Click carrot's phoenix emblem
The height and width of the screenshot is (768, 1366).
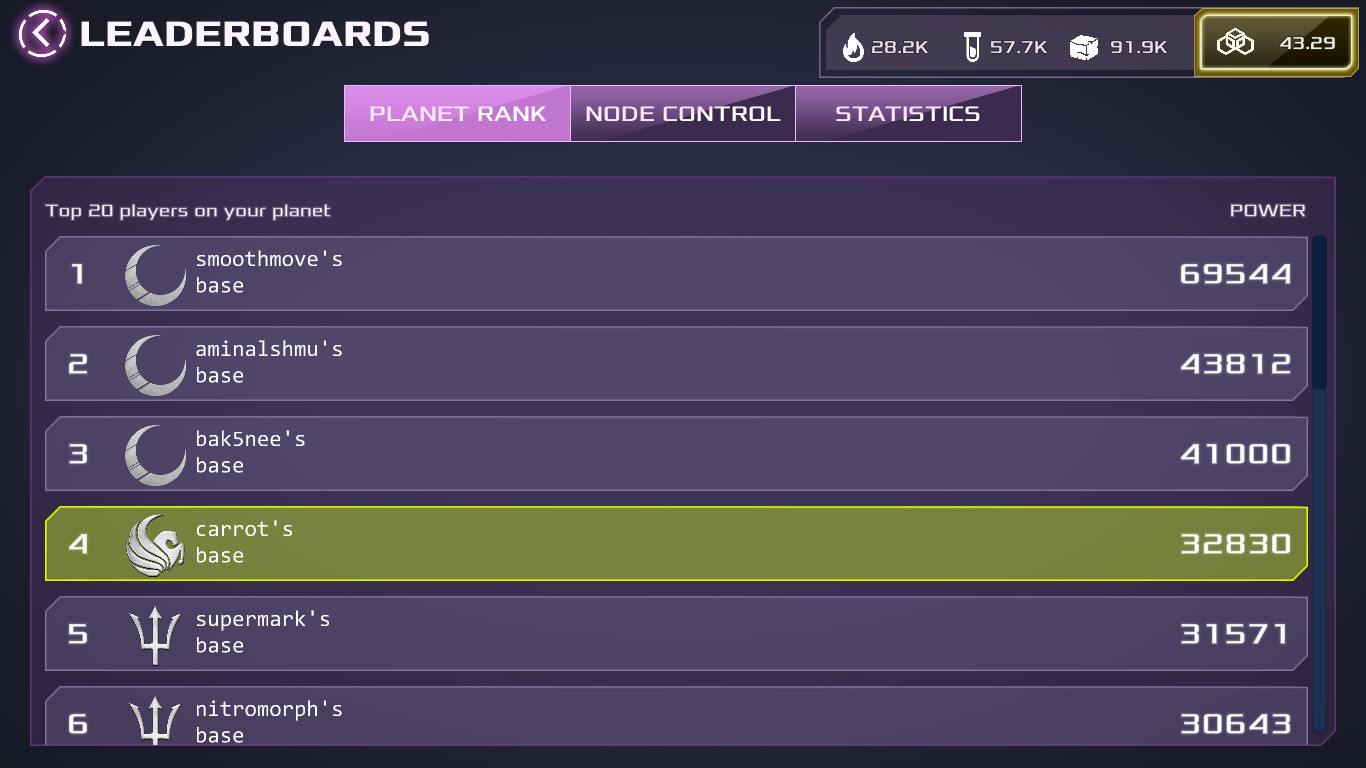(x=155, y=544)
